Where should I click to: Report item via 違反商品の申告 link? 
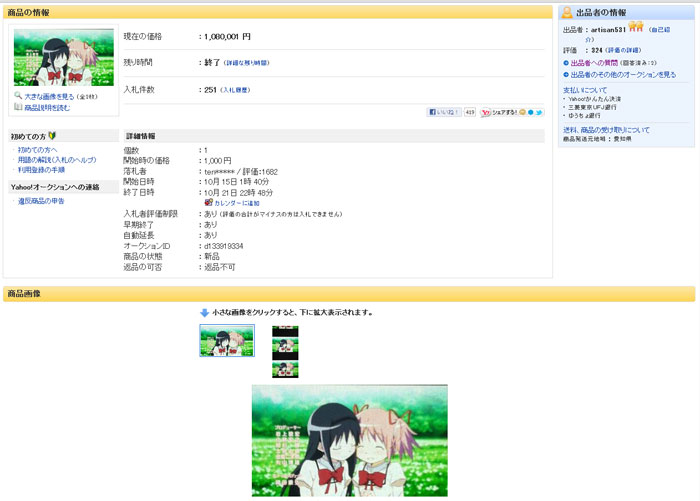pos(41,201)
